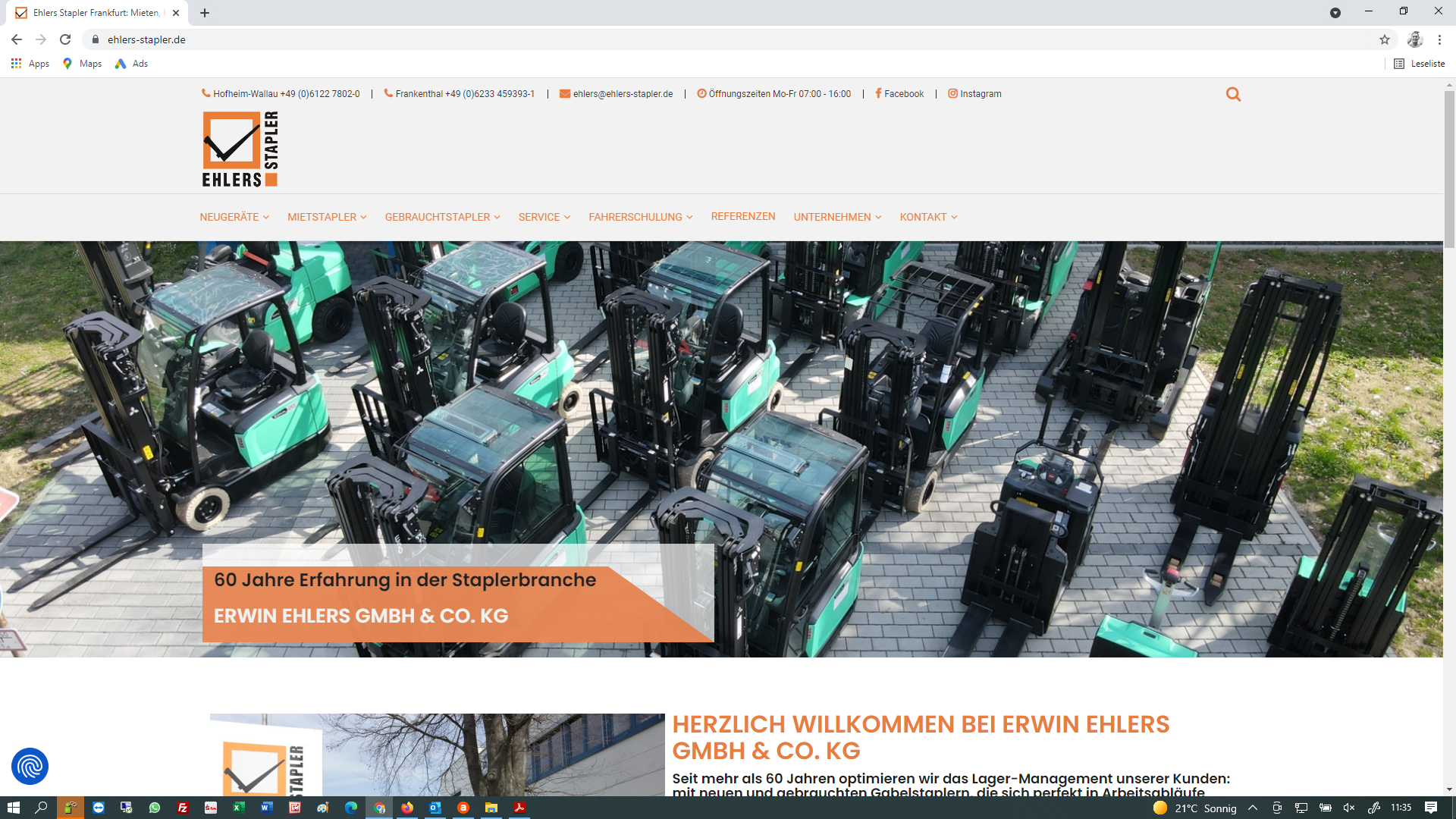
Task: Expand the KONTAKT menu
Action: [x=929, y=217]
